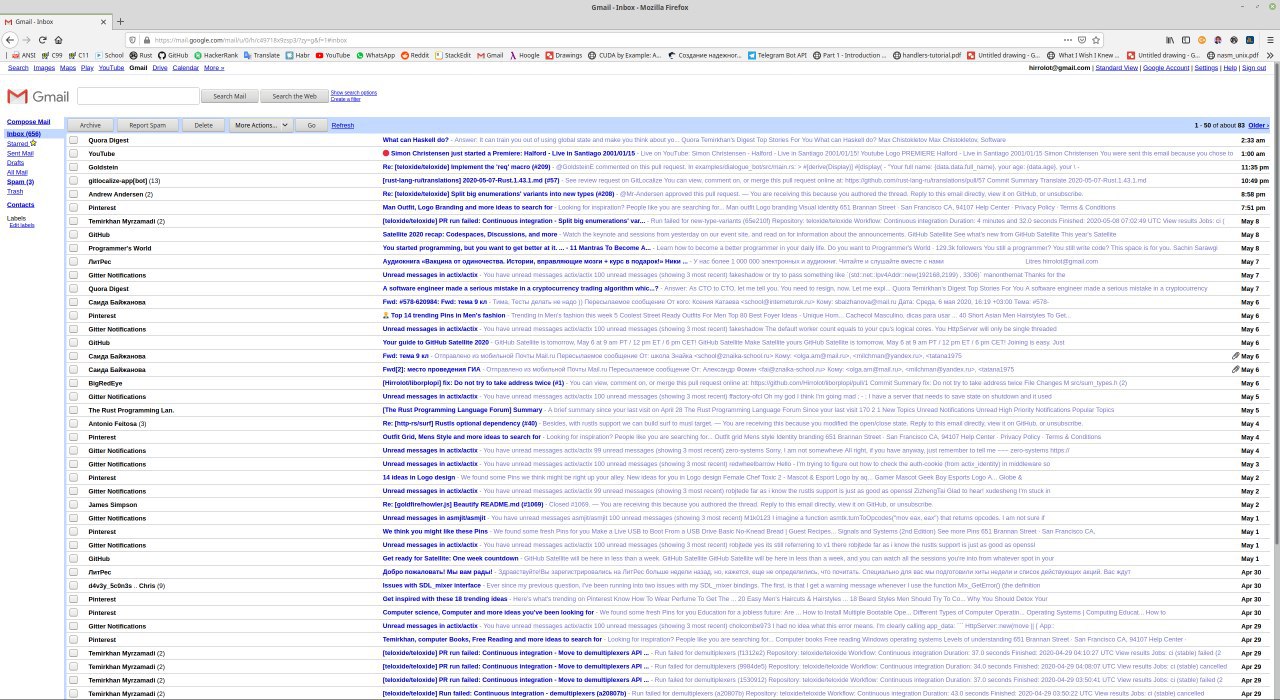This screenshot has height=700, width=1280.
Task: Click Compose Mail
Action: (28, 121)
